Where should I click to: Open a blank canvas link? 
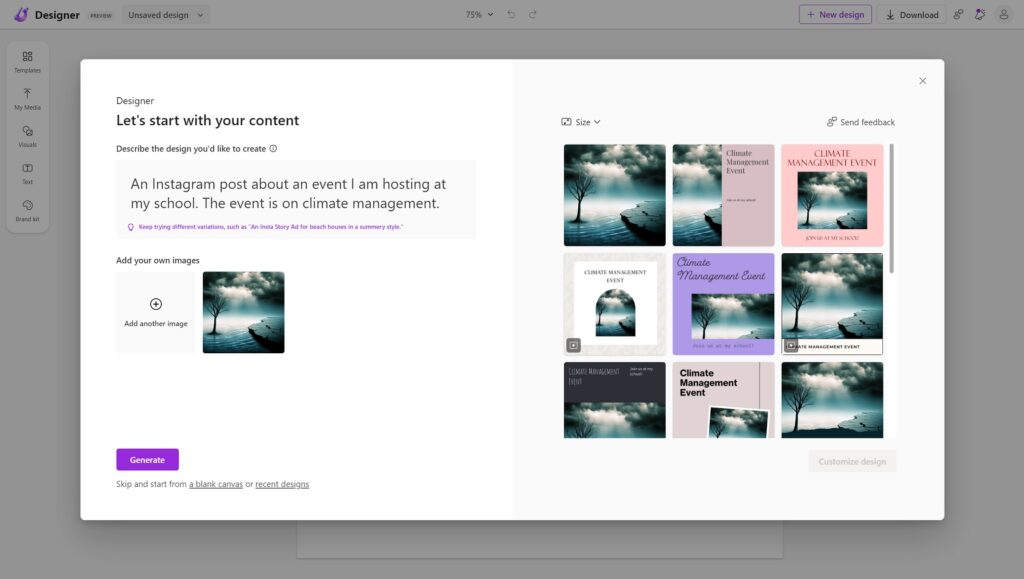(x=217, y=483)
